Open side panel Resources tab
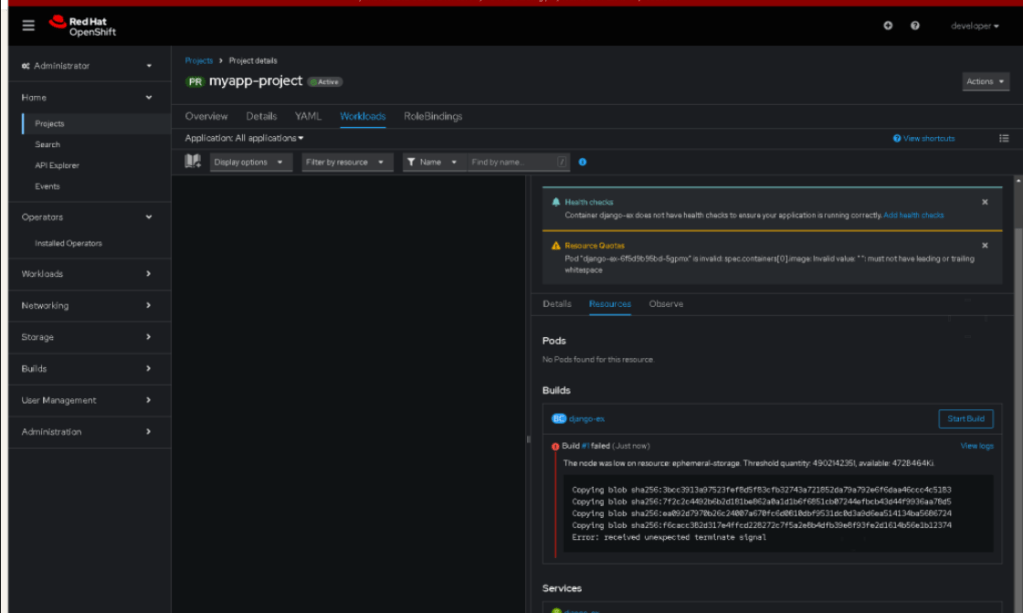 pos(609,304)
